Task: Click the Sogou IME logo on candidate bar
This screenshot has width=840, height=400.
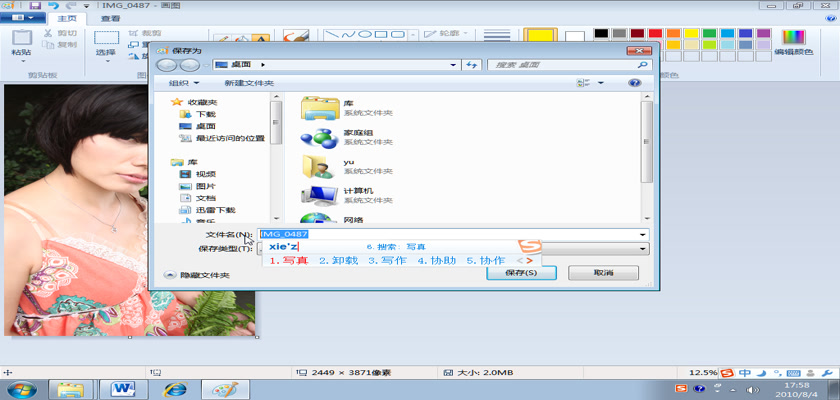Action: click(529, 247)
